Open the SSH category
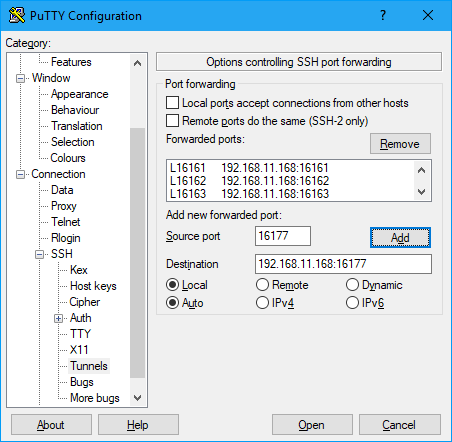 (x=62, y=254)
